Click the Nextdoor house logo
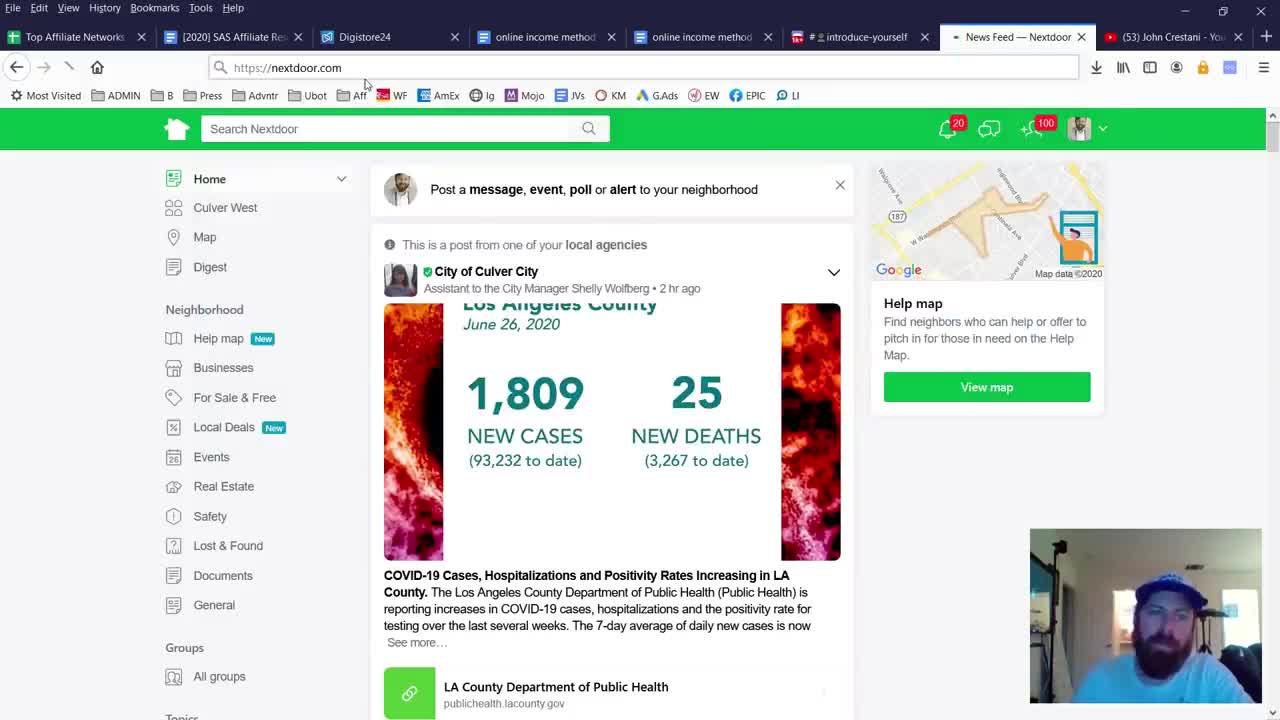The image size is (1280, 720). (x=177, y=129)
